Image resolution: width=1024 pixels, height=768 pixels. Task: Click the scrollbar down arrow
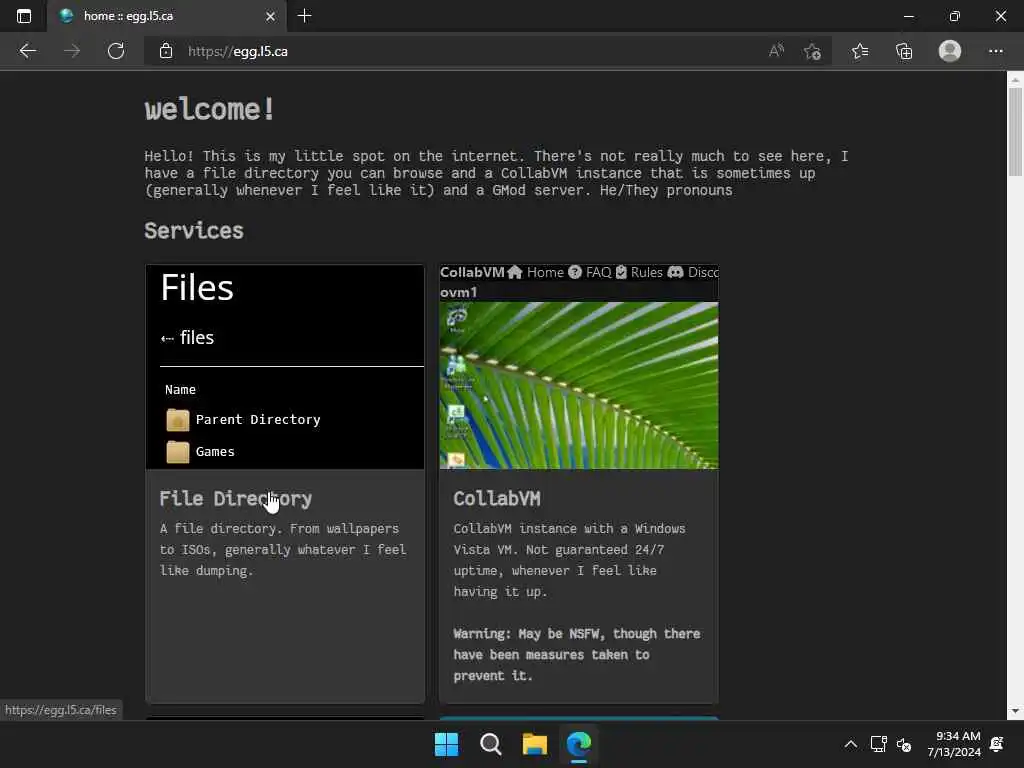(1015, 711)
